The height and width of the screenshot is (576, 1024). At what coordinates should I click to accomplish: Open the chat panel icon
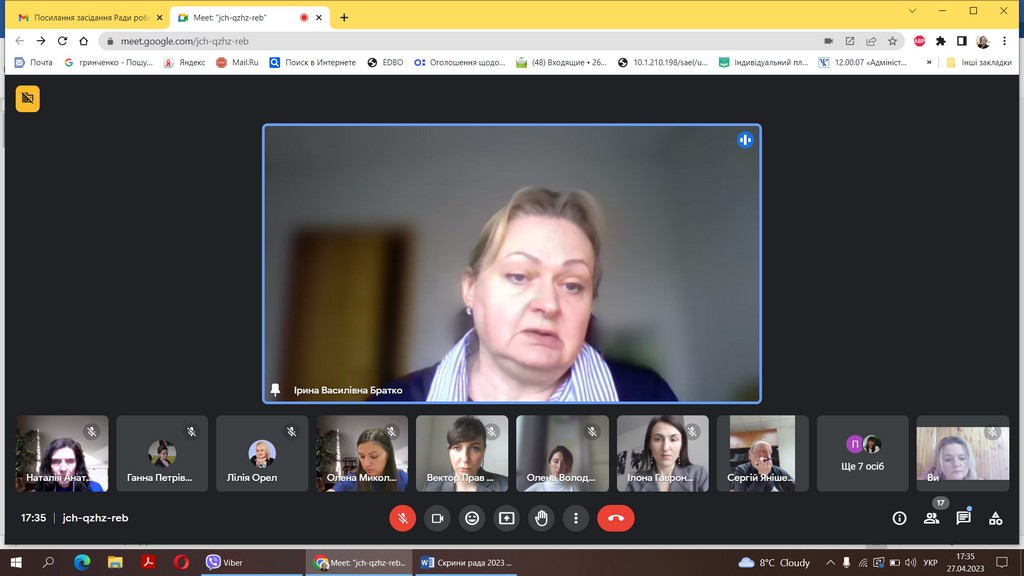(x=963, y=518)
